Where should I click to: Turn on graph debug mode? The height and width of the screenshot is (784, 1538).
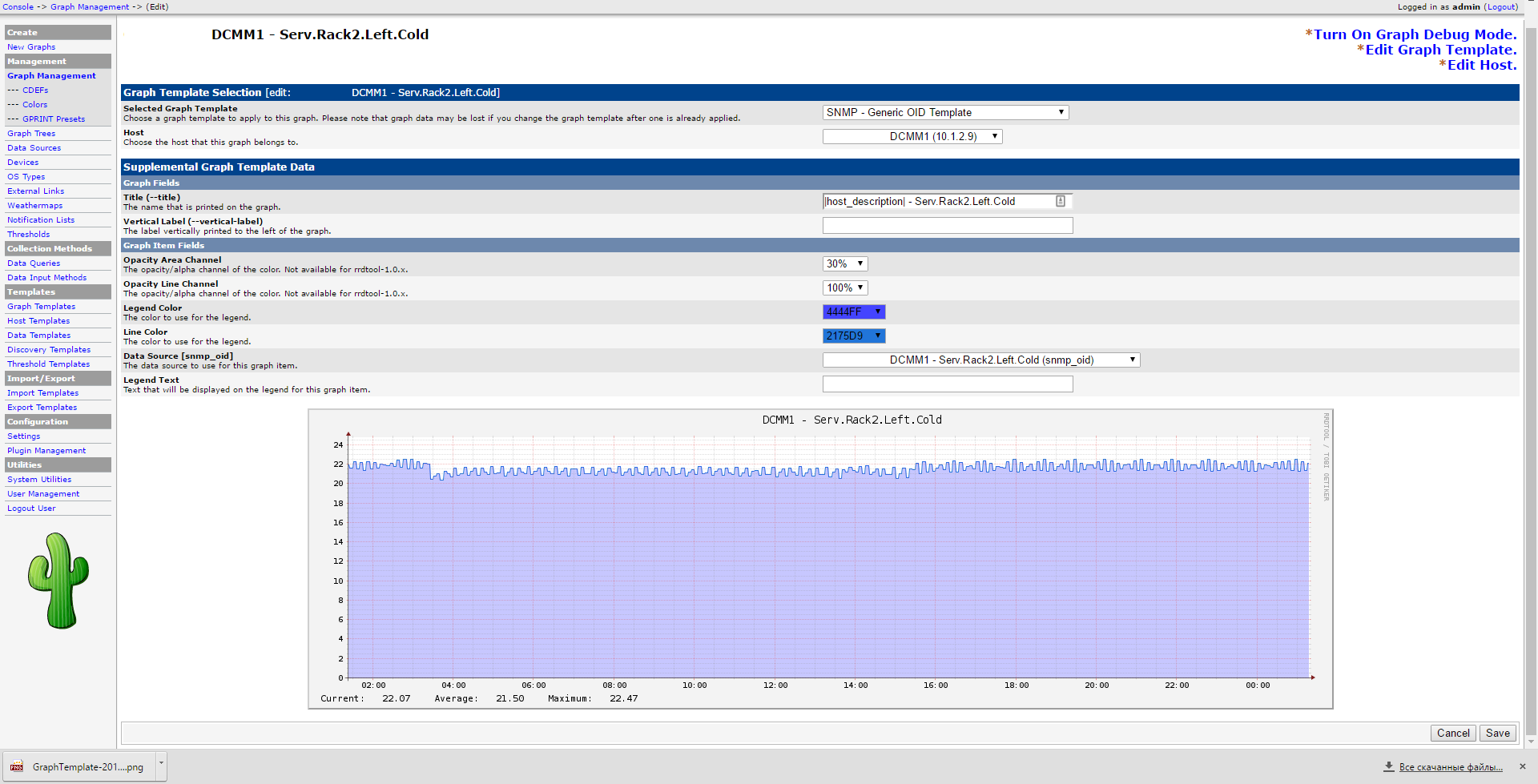tap(1415, 34)
